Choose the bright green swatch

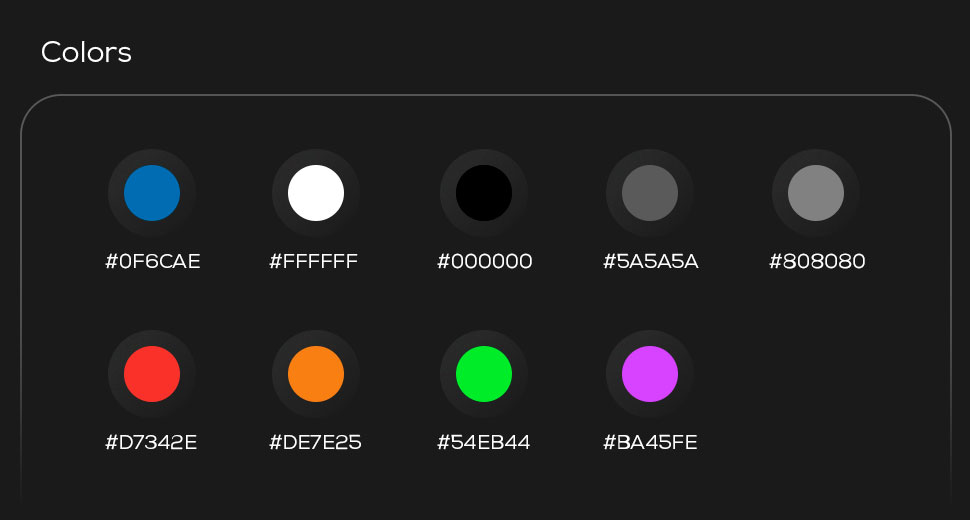tap(484, 374)
